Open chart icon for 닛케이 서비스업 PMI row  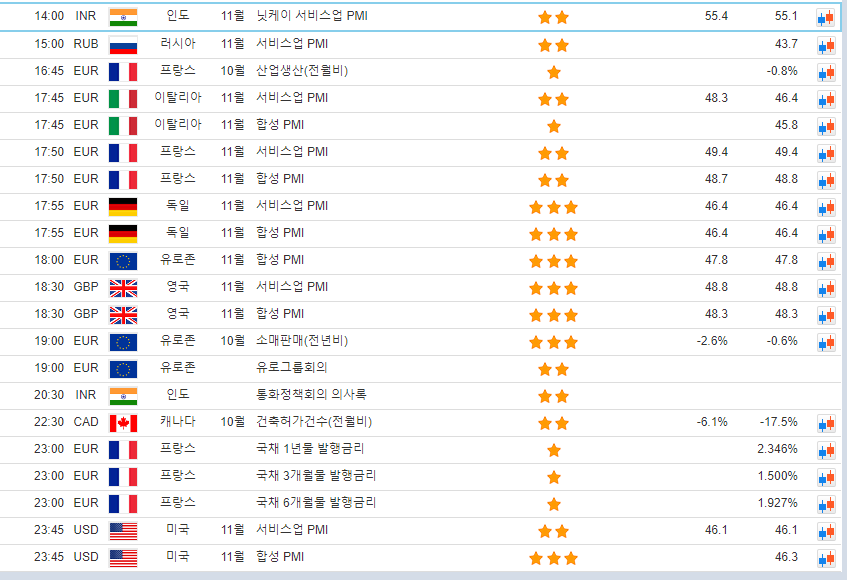click(825, 17)
